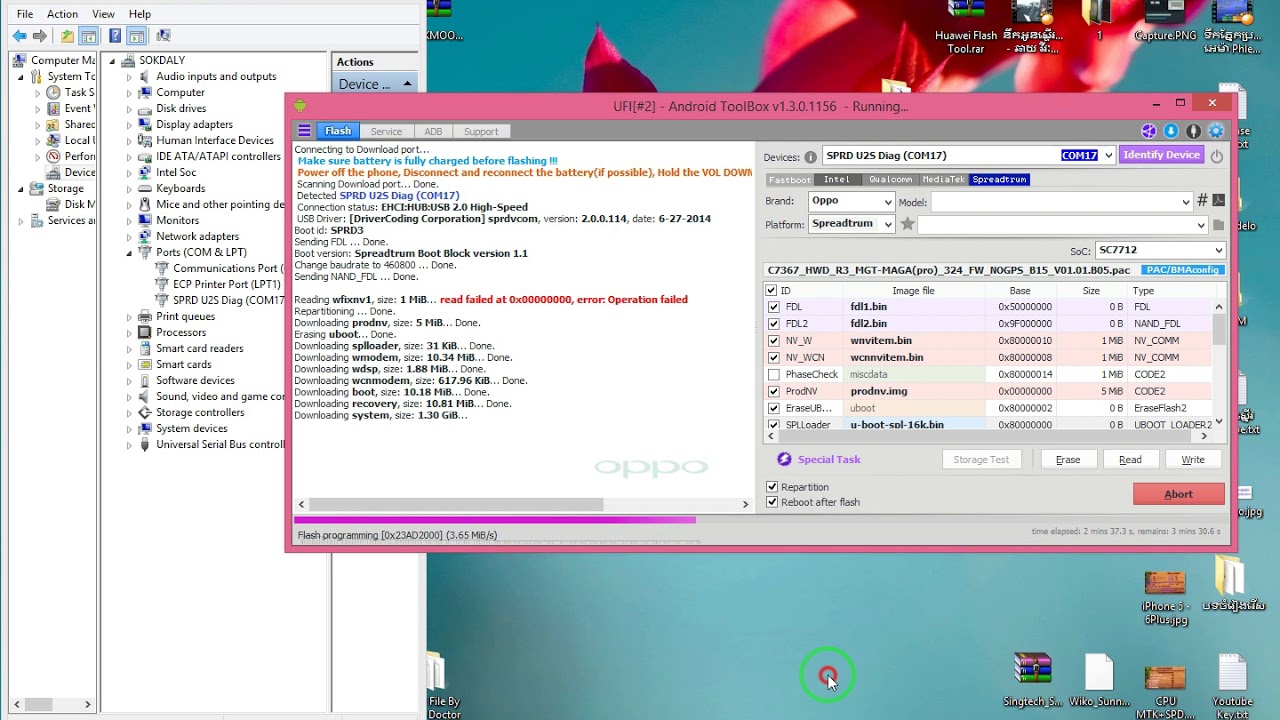Open iPhone 5 - 6Plus.jpg desktop icon
1280x720 pixels.
tap(1165, 597)
